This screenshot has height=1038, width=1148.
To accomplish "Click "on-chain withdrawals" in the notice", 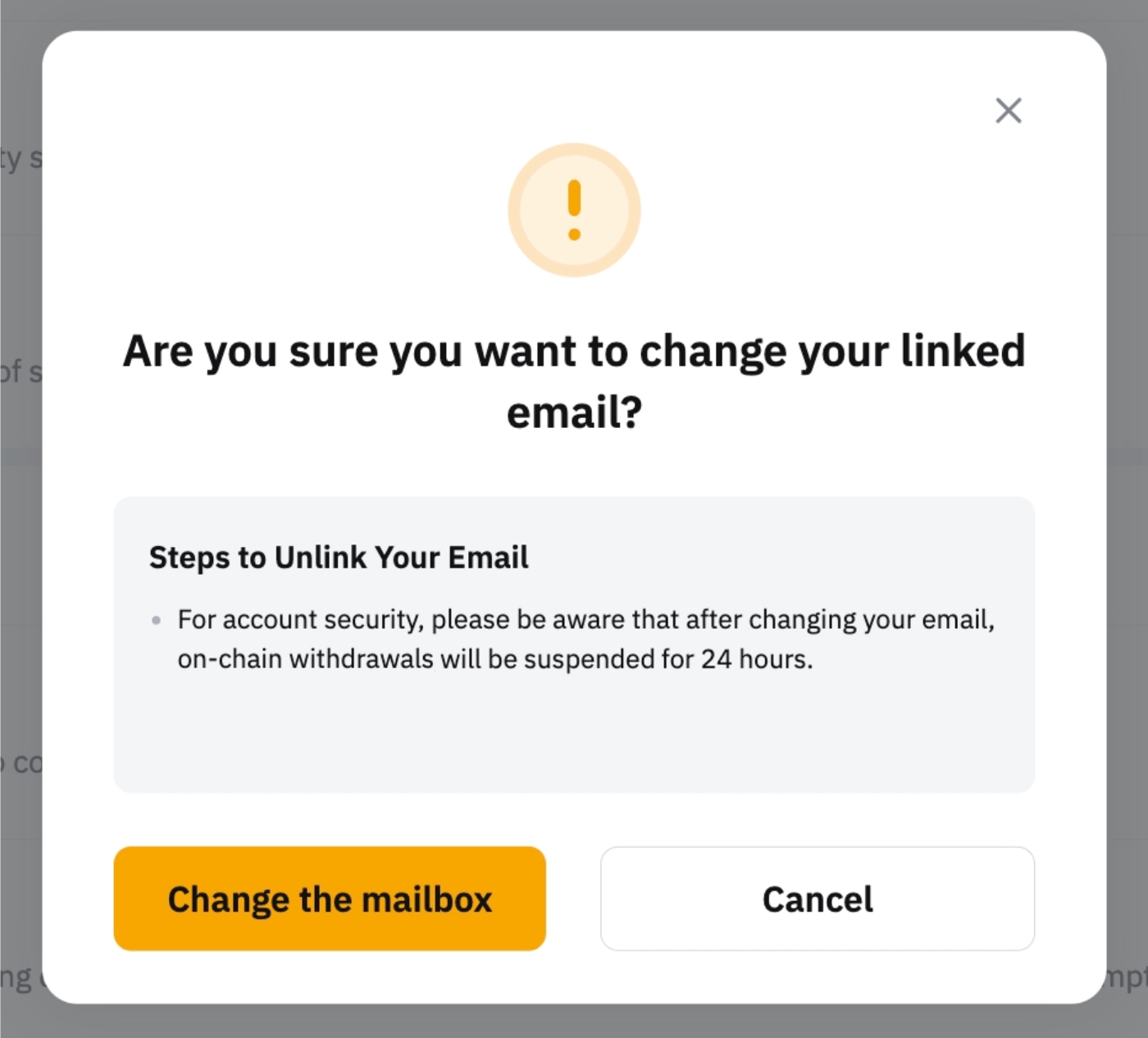I will (x=305, y=659).
